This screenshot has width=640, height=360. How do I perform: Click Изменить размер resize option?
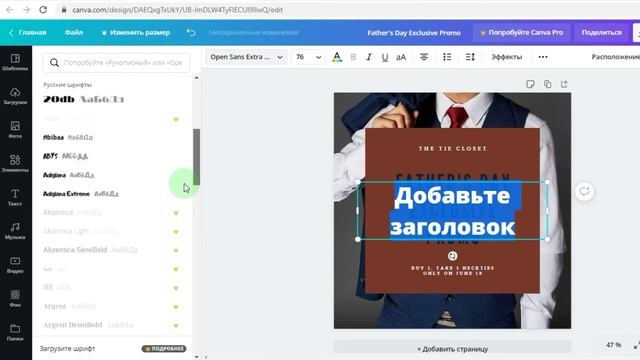pyautogui.click(x=136, y=32)
